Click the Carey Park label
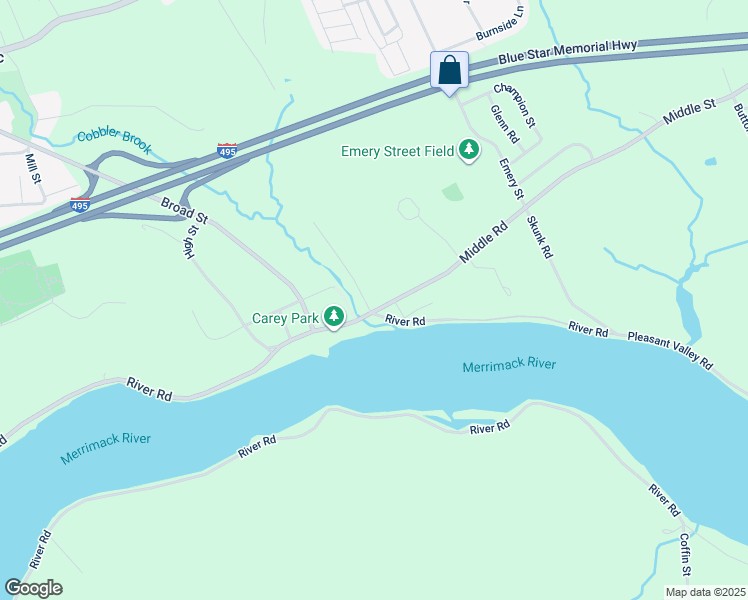748x600 pixels. tap(285, 318)
